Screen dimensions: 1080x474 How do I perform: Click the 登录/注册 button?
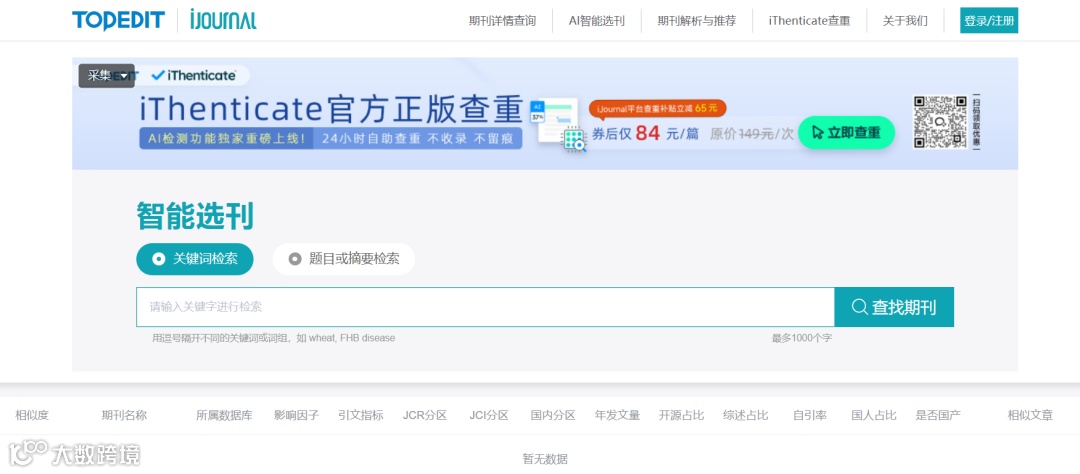pyautogui.click(x=989, y=21)
